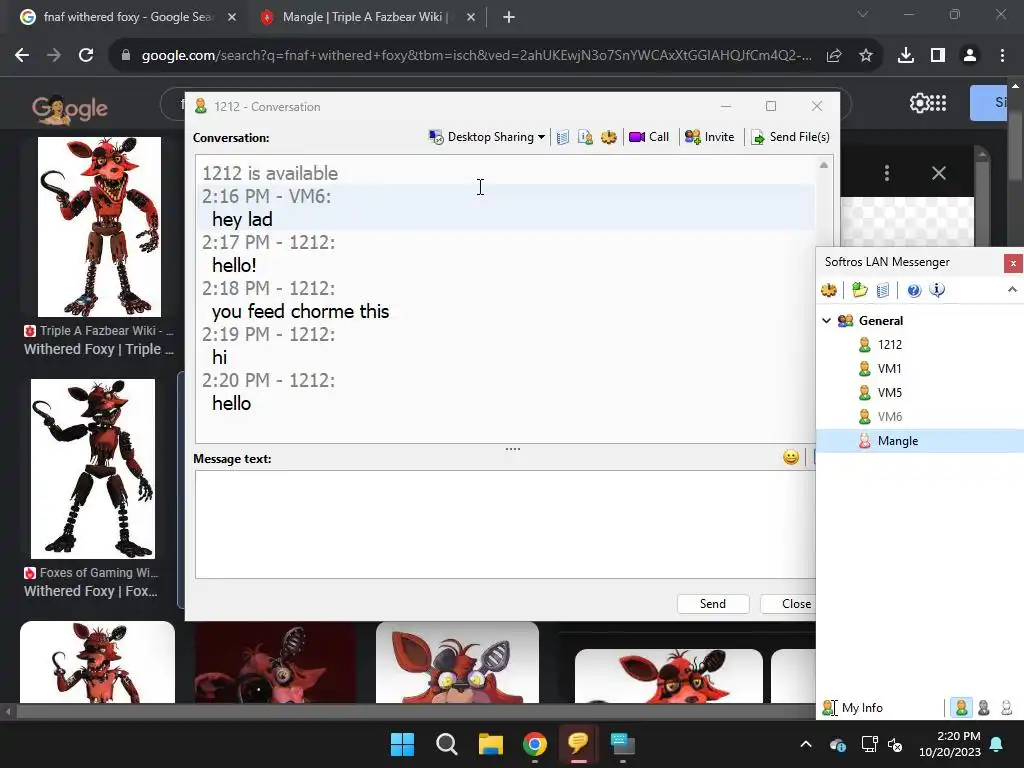Click the Google logo
Image resolution: width=1024 pixels, height=768 pixels.
coord(70,109)
